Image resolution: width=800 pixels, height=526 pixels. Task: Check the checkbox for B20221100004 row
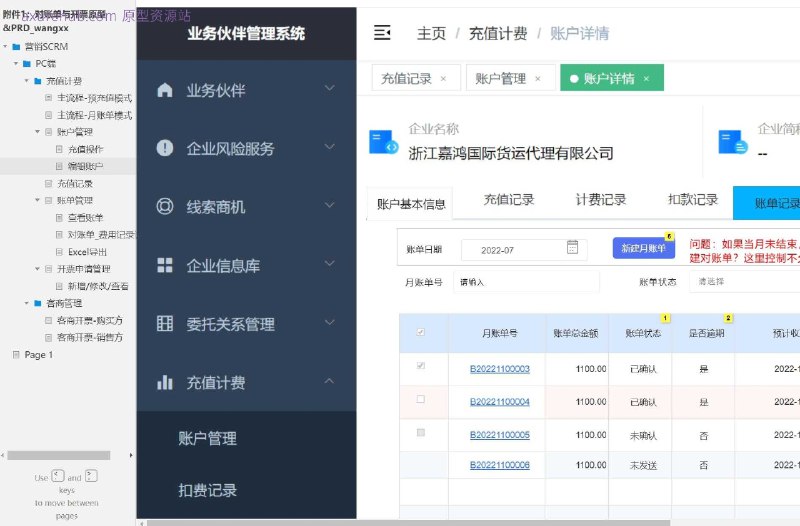pos(420,399)
